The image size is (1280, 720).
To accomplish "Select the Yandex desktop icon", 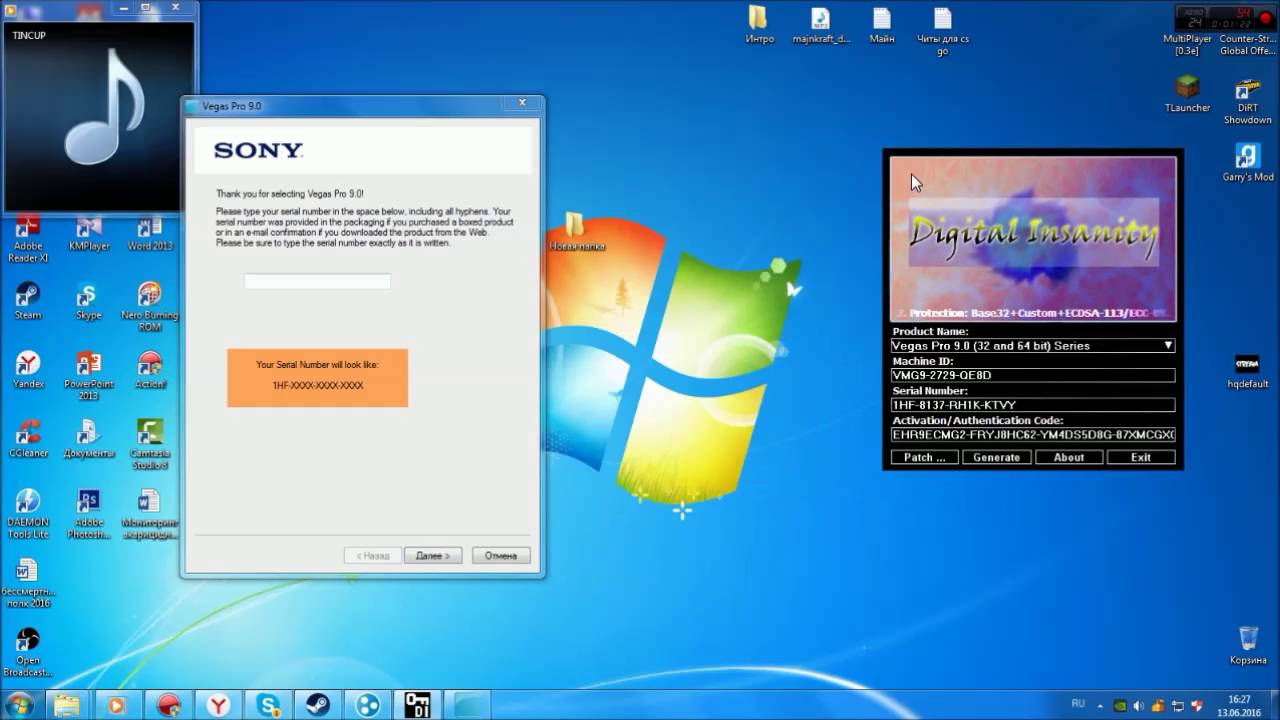I will pos(28,370).
